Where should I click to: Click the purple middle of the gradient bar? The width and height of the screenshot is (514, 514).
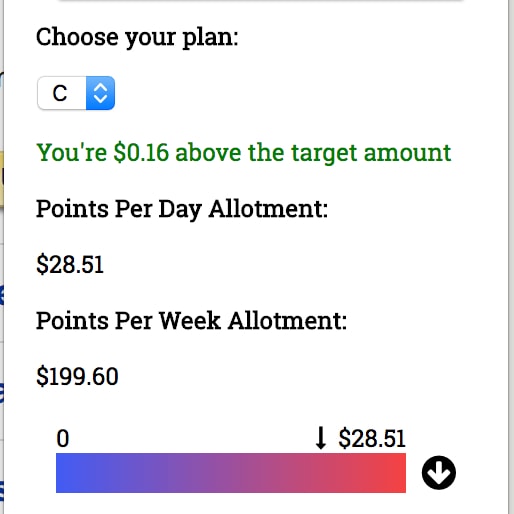pyautogui.click(x=231, y=473)
